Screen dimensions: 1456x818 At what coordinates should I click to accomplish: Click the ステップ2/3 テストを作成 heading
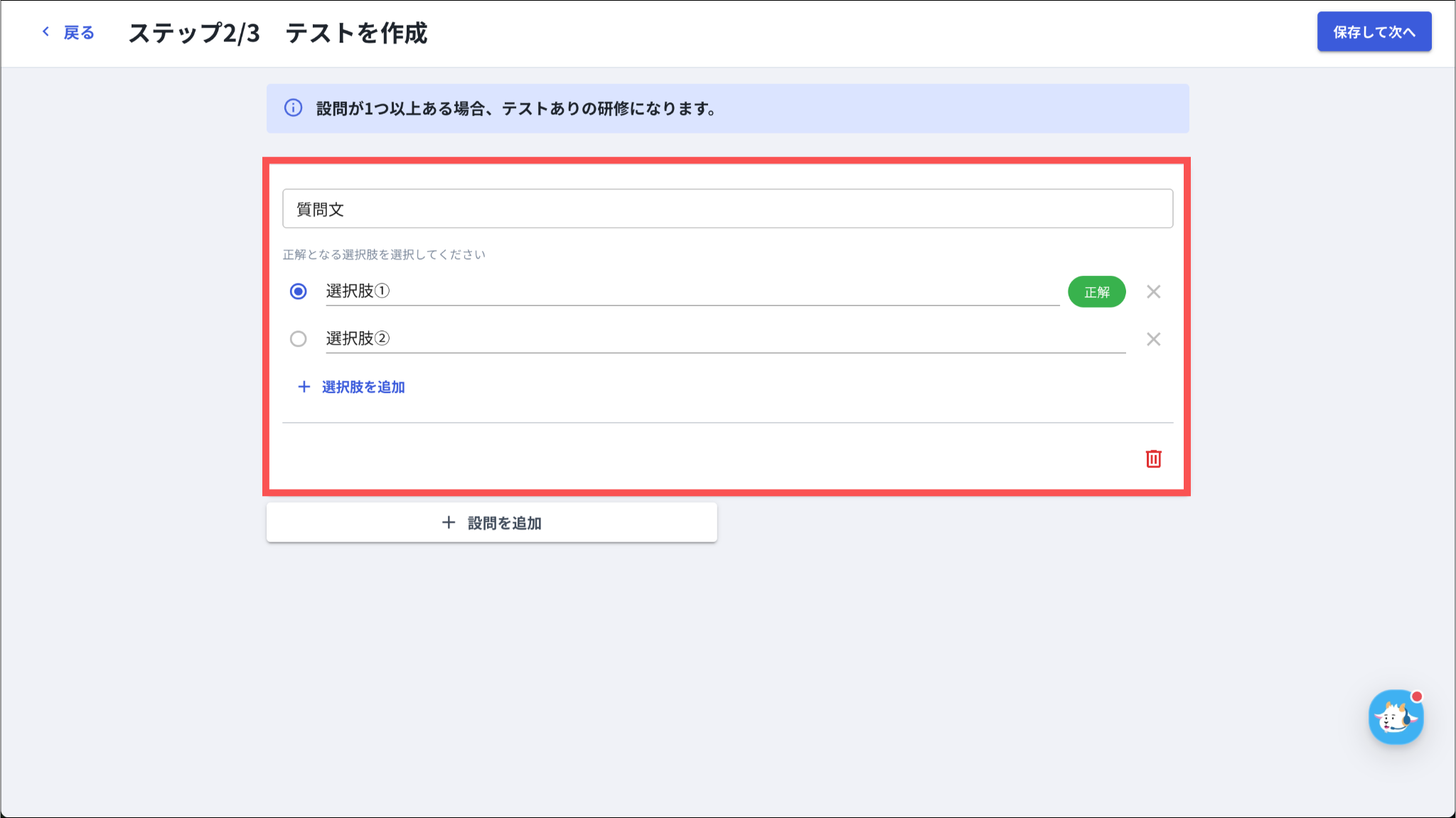pyautogui.click(x=278, y=33)
